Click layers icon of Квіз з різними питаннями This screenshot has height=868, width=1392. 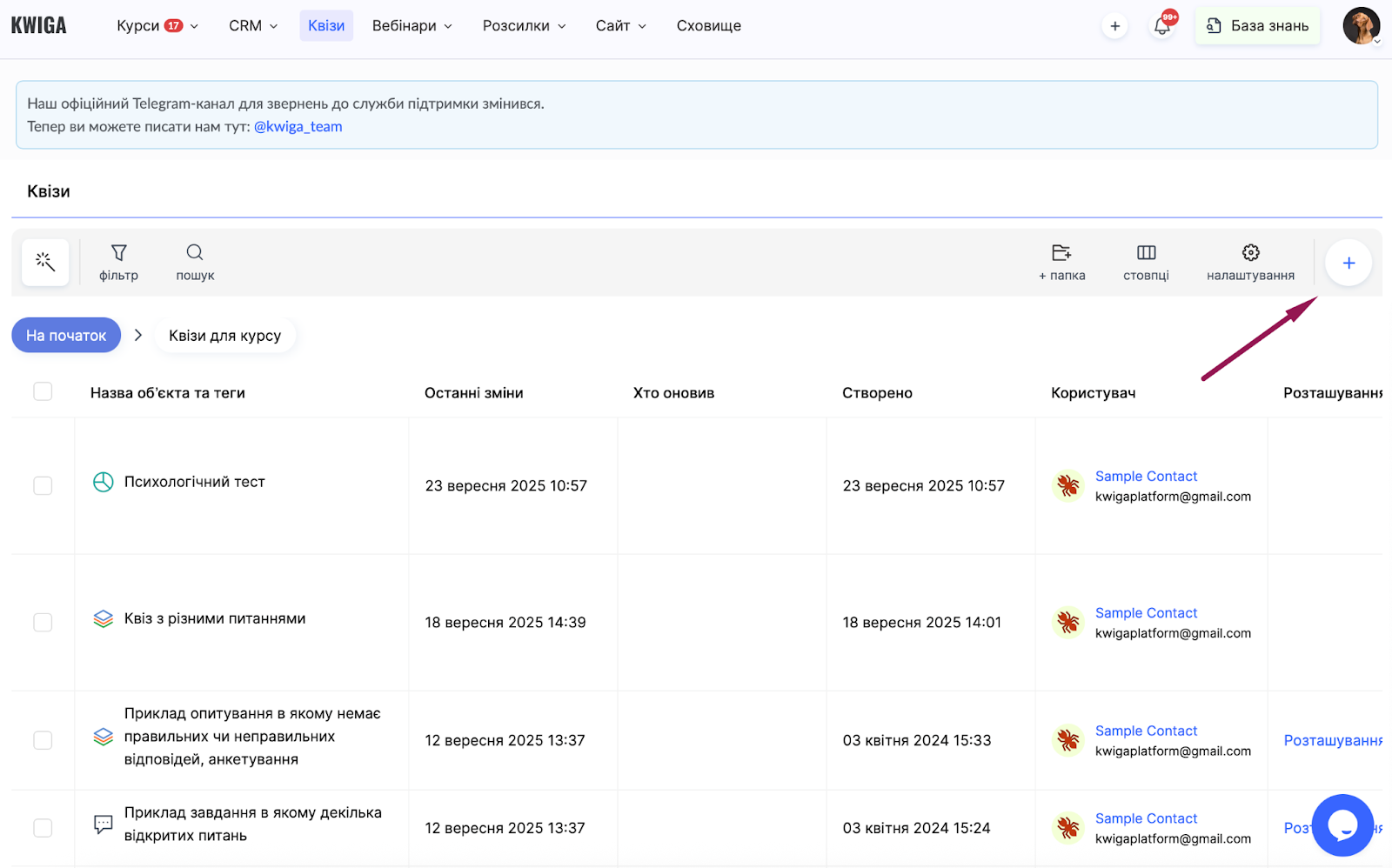click(104, 619)
